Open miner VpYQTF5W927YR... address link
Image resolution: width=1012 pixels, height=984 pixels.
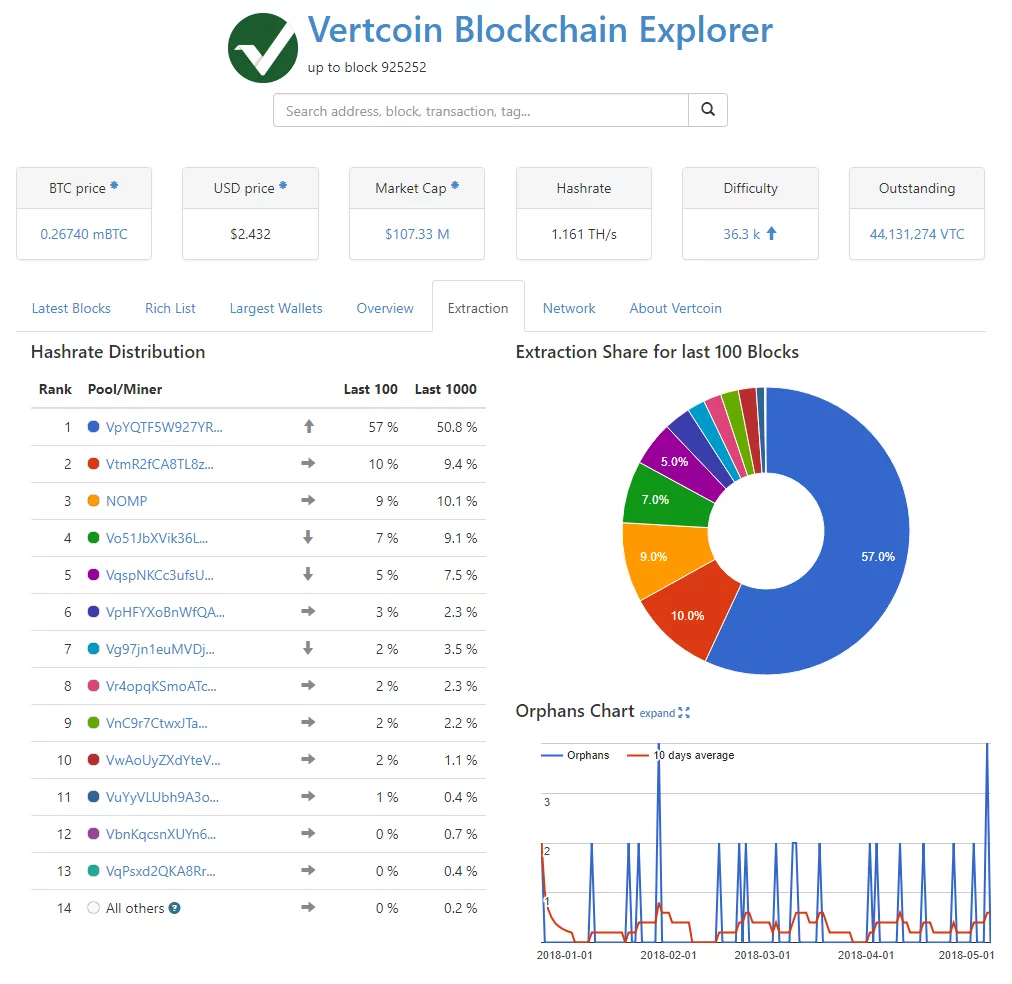[x=164, y=427]
